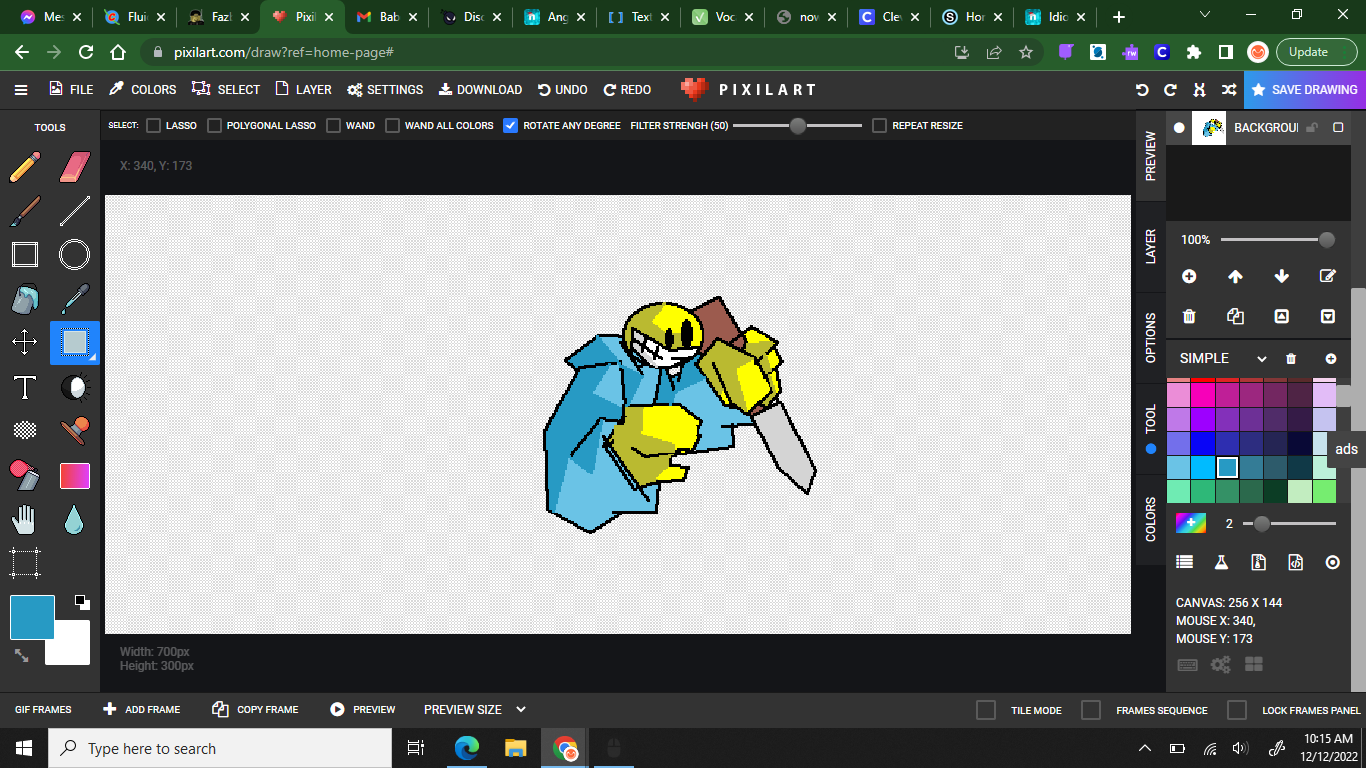Choose the Gradient tool

(75, 475)
